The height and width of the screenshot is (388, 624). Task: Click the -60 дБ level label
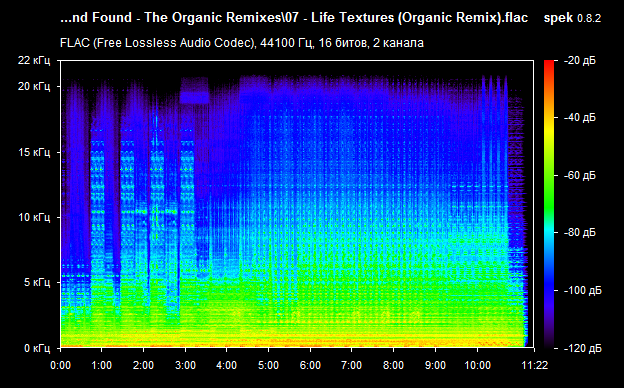pyautogui.click(x=580, y=175)
